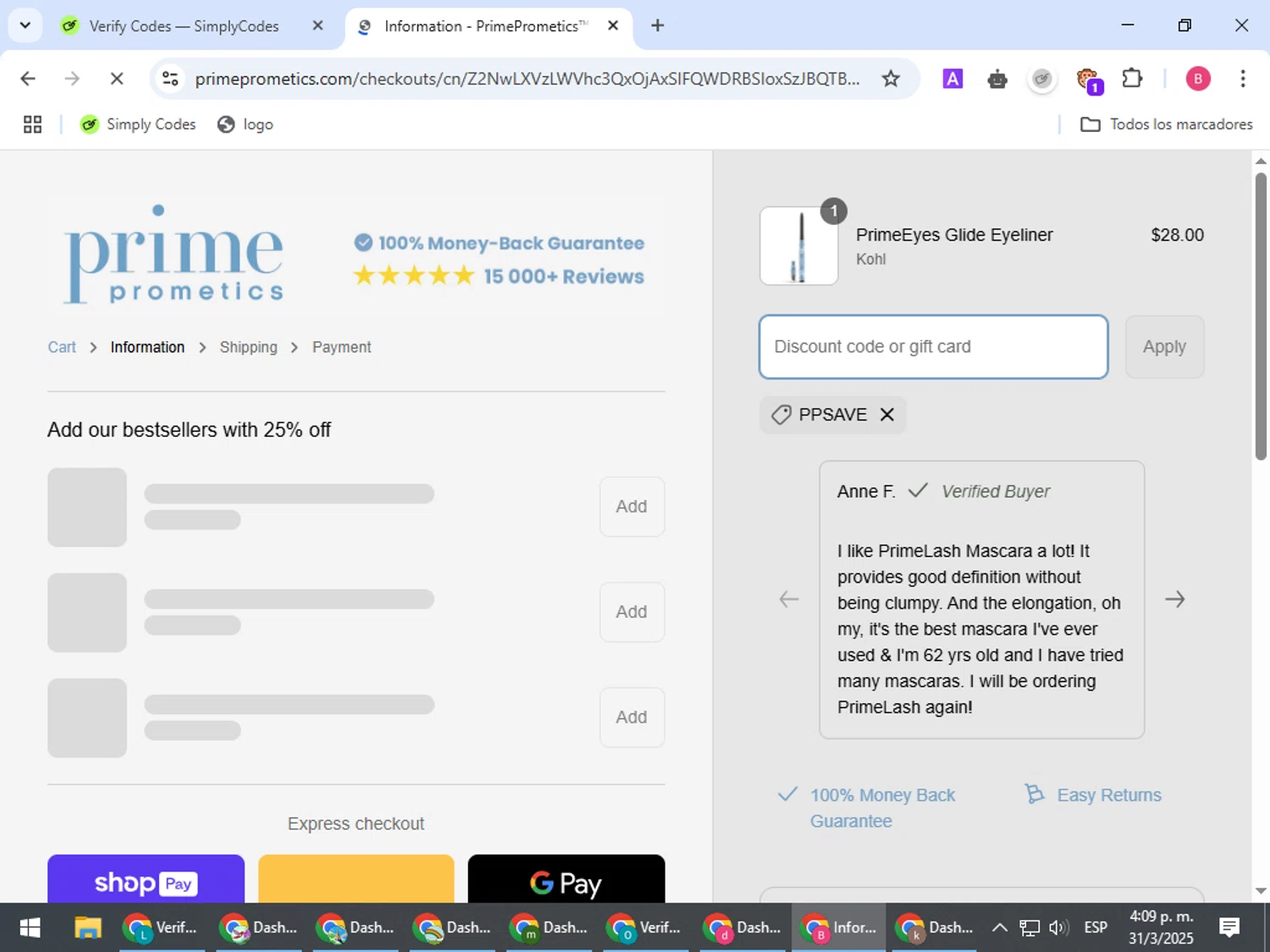Viewport: 1270px width, 952px height.
Task: Open the gray SimplyCodes extension icon
Action: (1042, 79)
